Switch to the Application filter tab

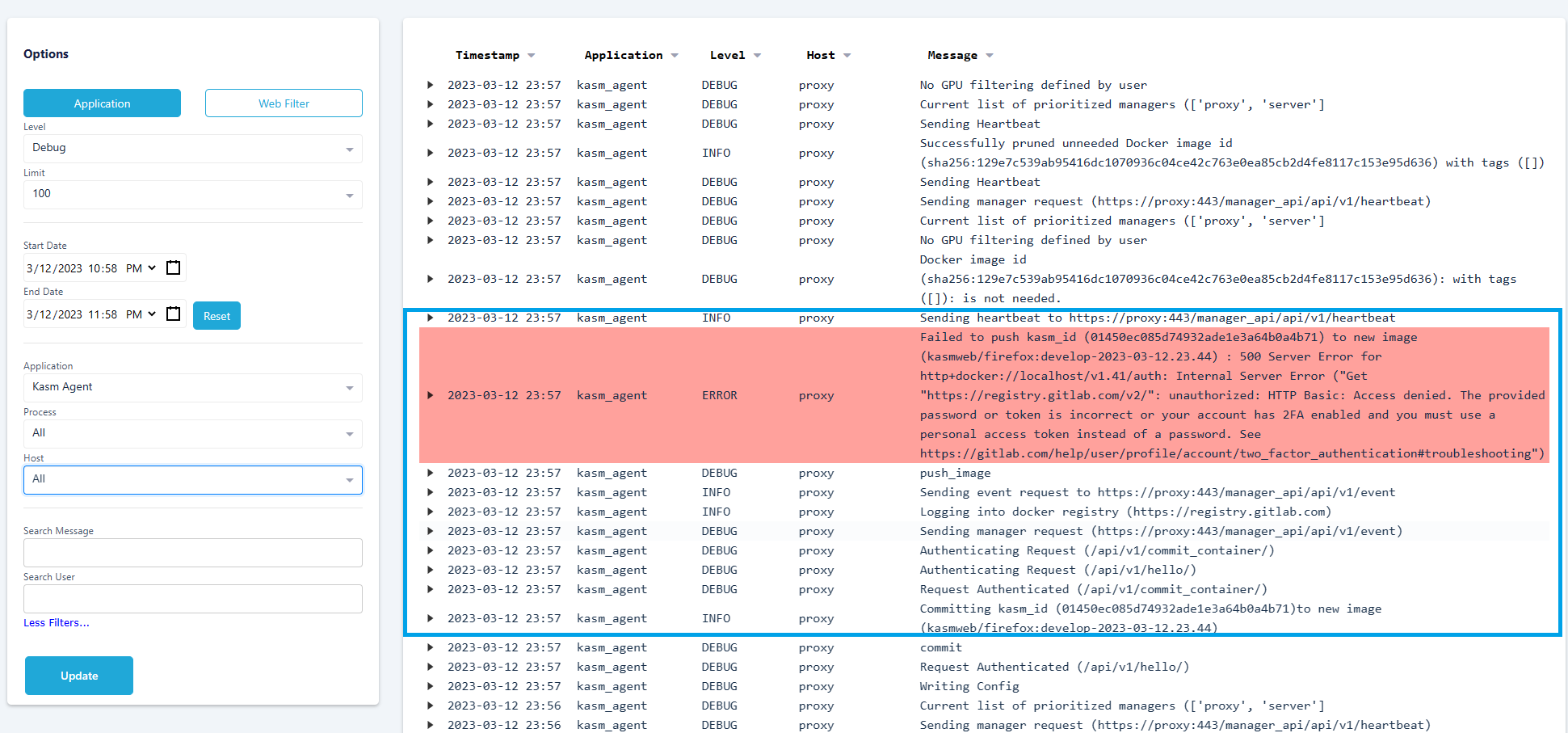pyautogui.click(x=102, y=103)
